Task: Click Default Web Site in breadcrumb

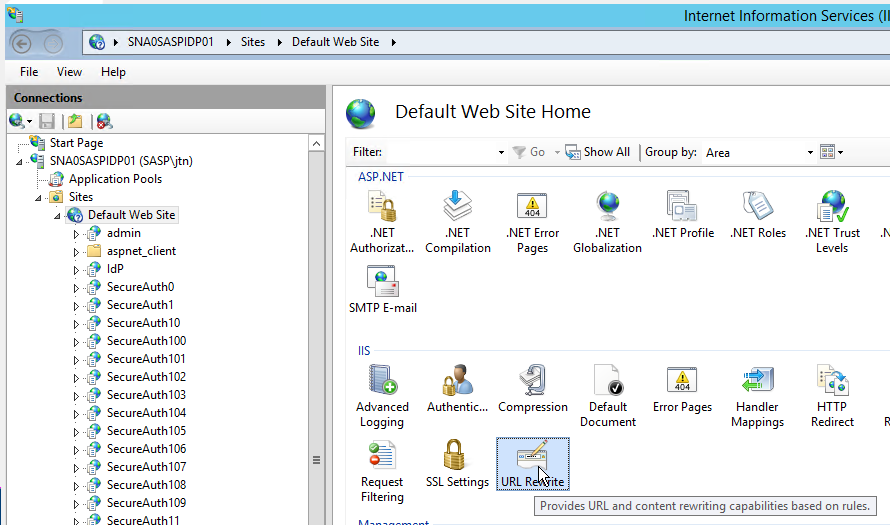Action: (x=335, y=42)
